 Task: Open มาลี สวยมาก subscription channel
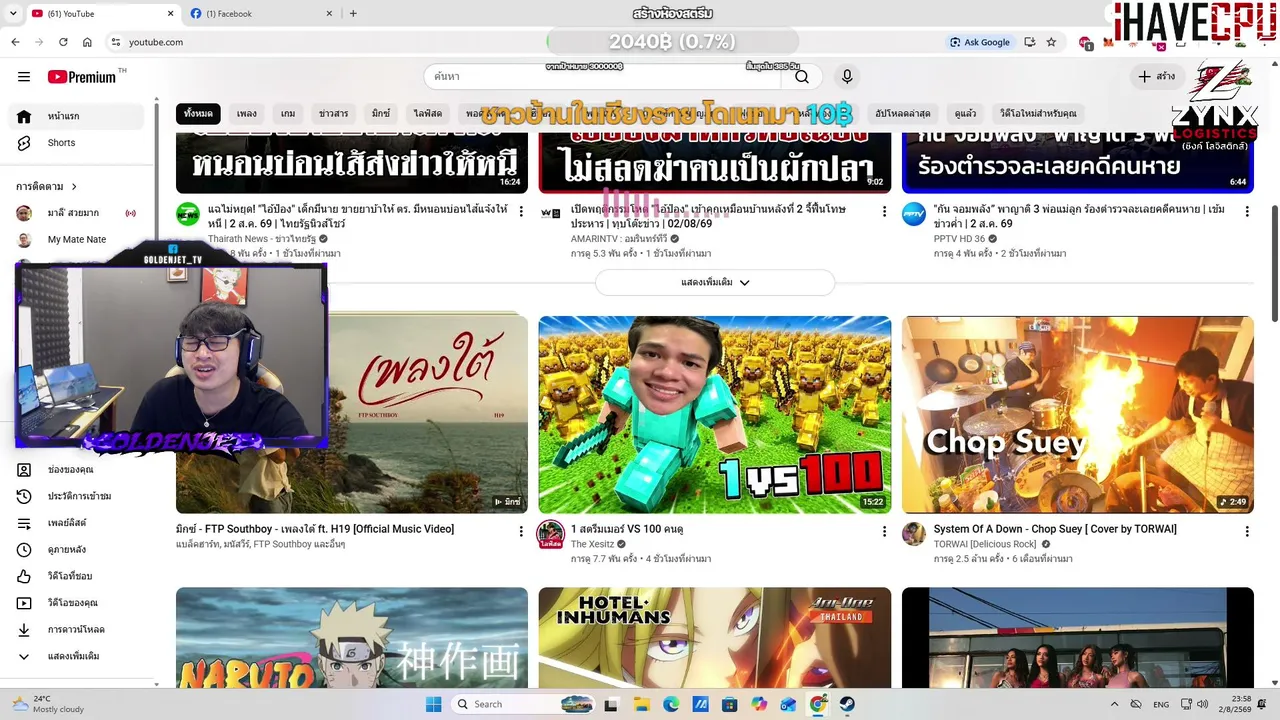[76, 213]
